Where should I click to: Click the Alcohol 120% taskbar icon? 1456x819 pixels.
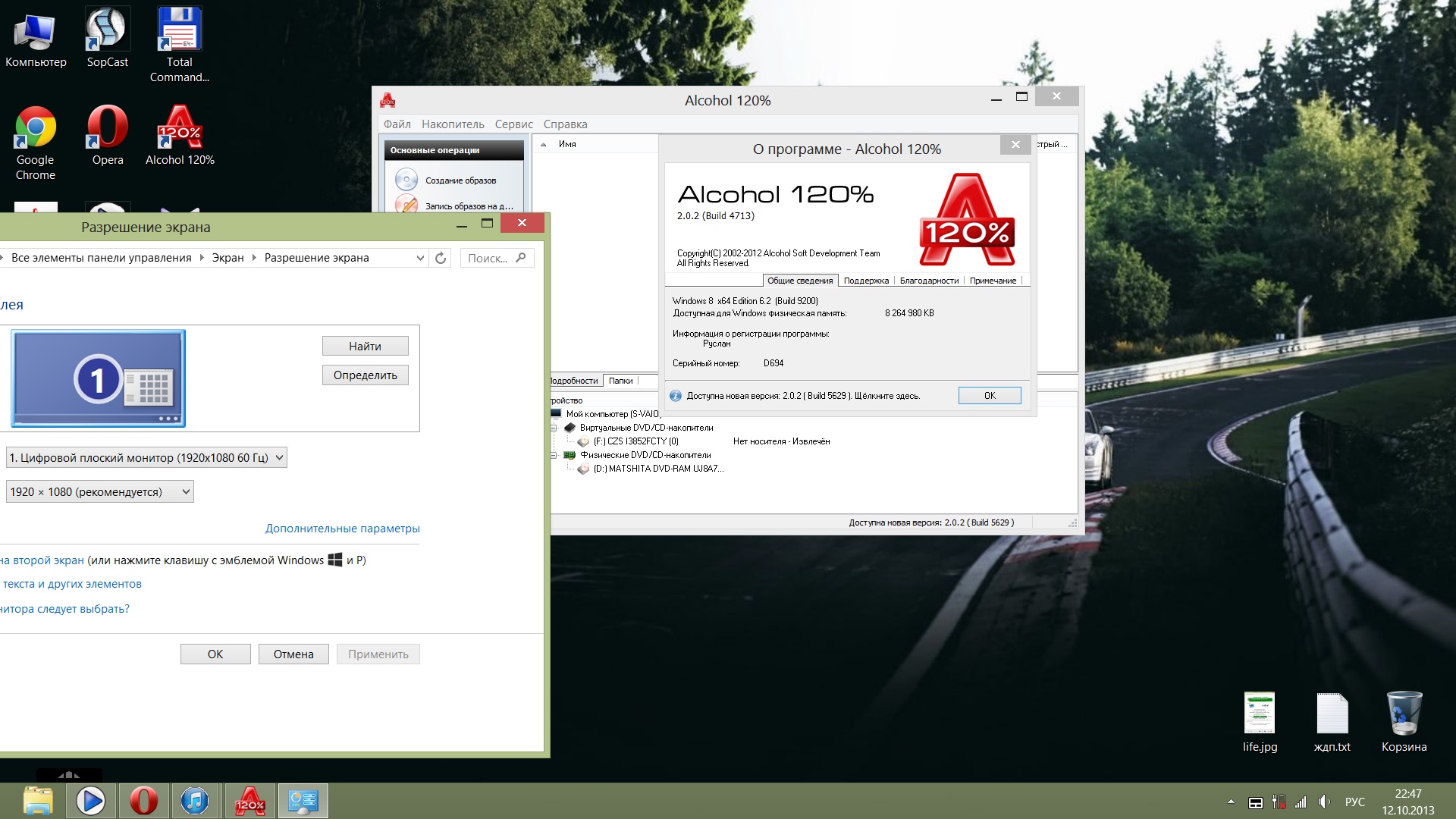tap(249, 801)
